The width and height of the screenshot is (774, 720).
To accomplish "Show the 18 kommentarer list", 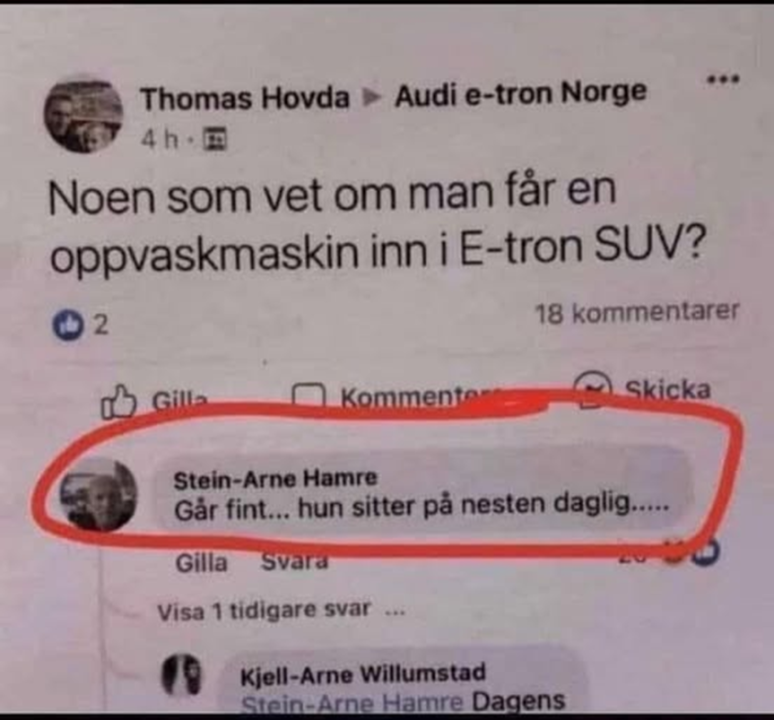I will pos(637,313).
